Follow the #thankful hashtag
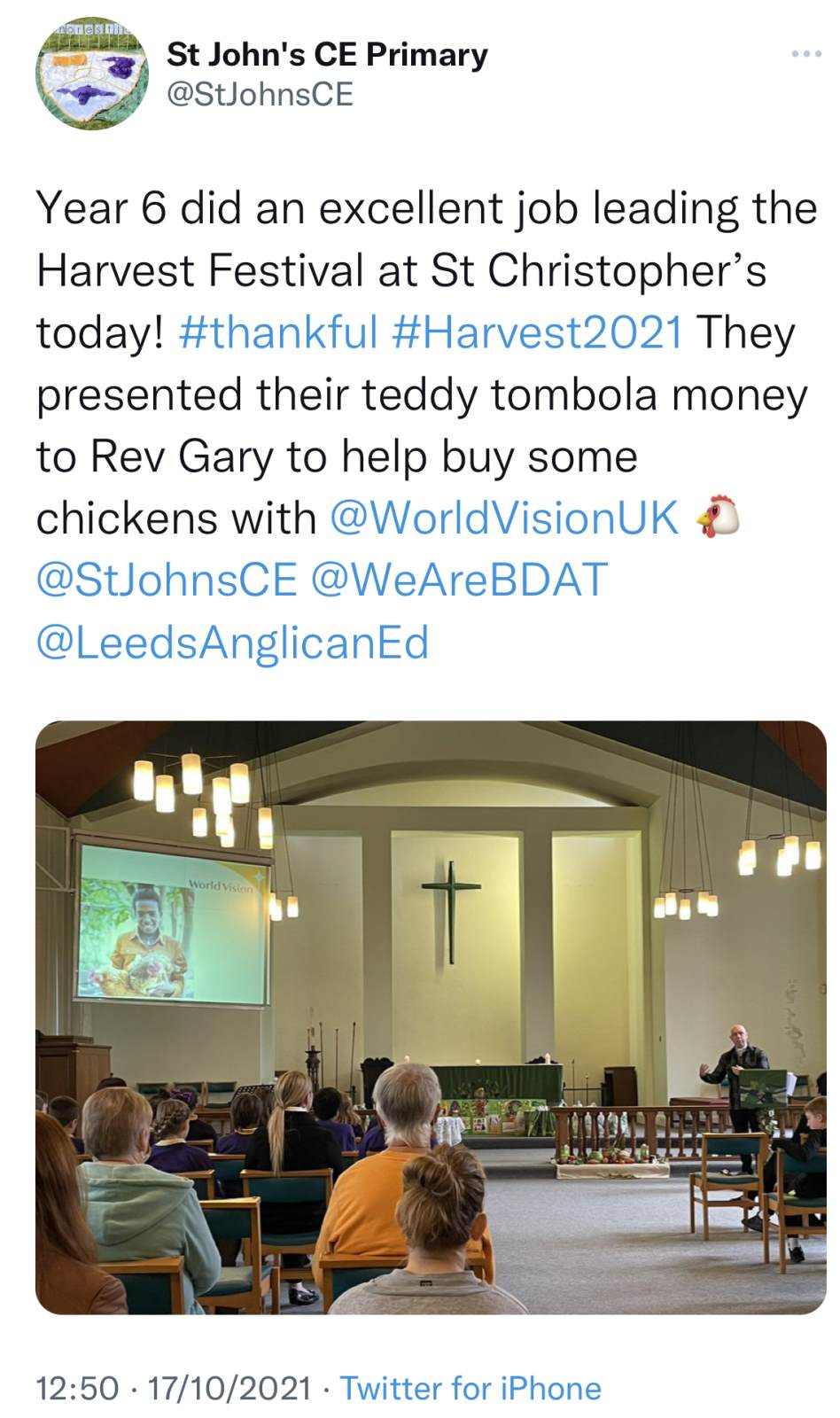The width and height of the screenshot is (840, 1418). (278, 333)
